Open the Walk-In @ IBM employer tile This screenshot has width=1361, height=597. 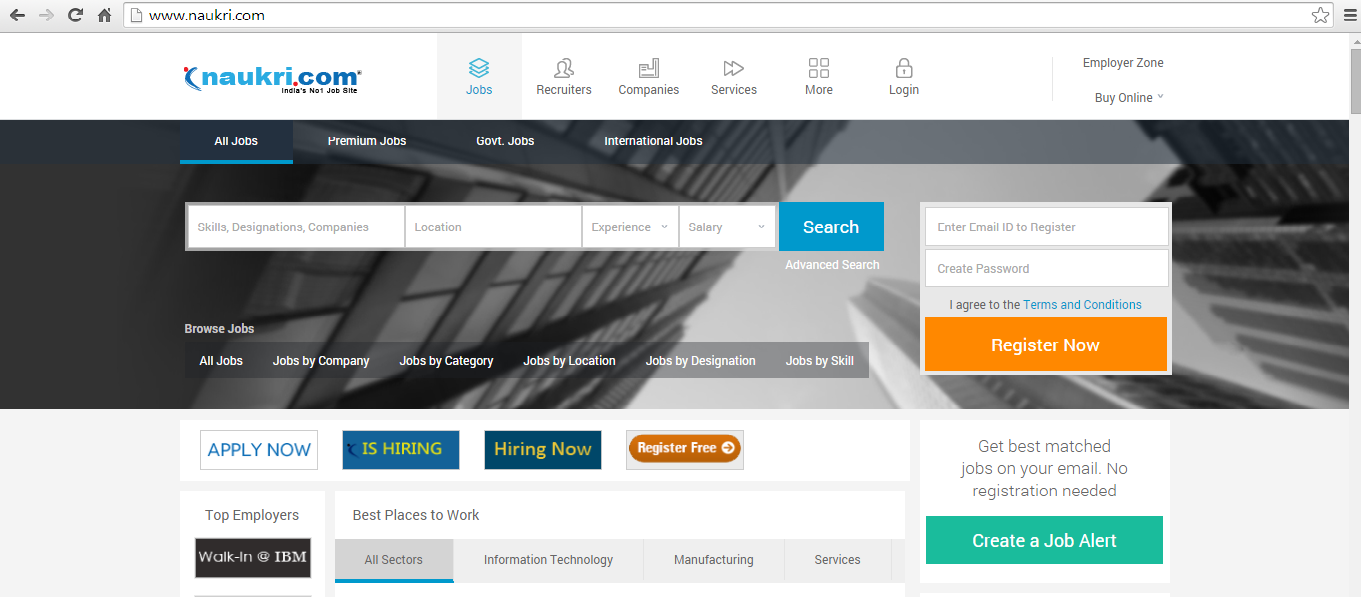(253, 557)
